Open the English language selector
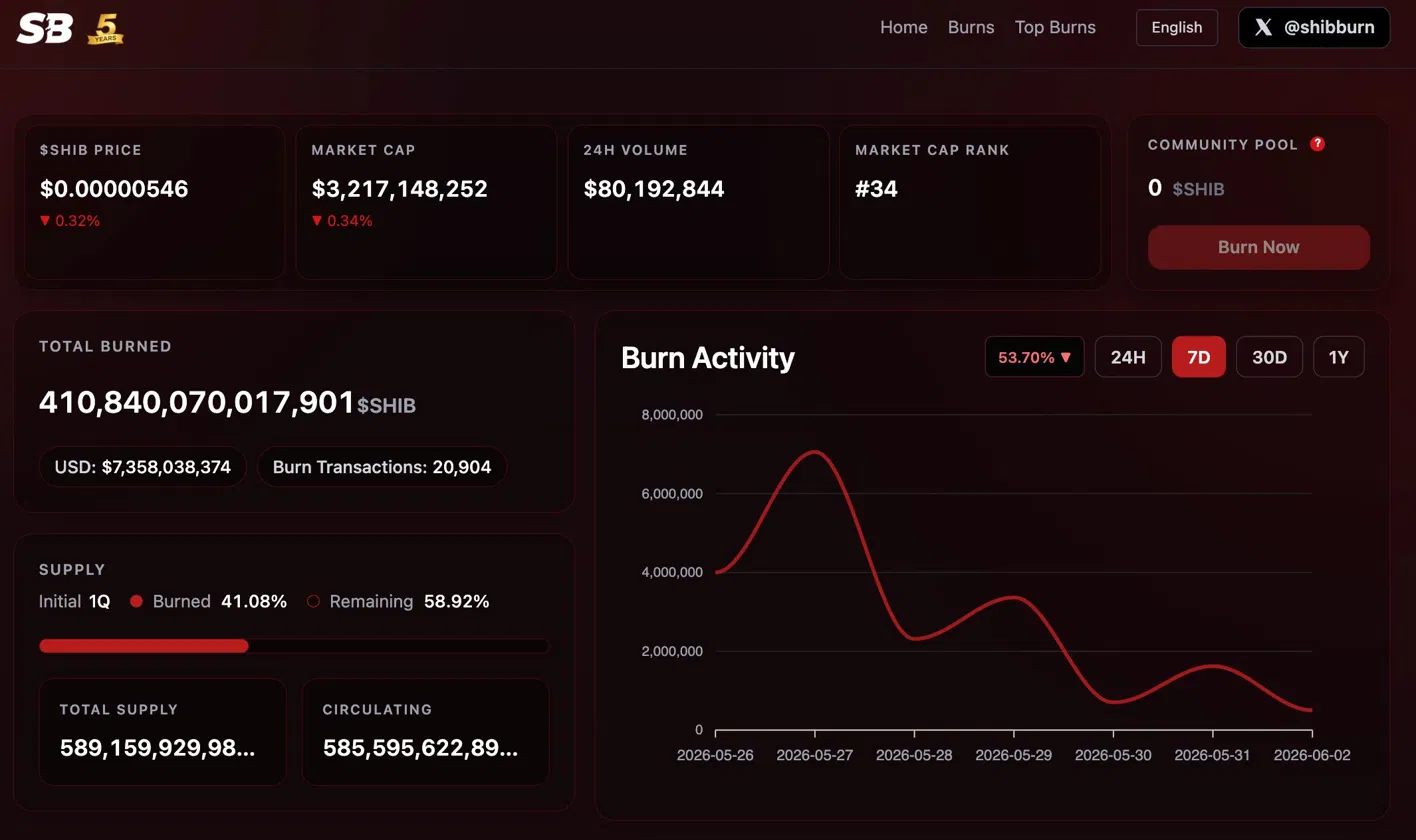Image resolution: width=1416 pixels, height=840 pixels. tap(1177, 28)
